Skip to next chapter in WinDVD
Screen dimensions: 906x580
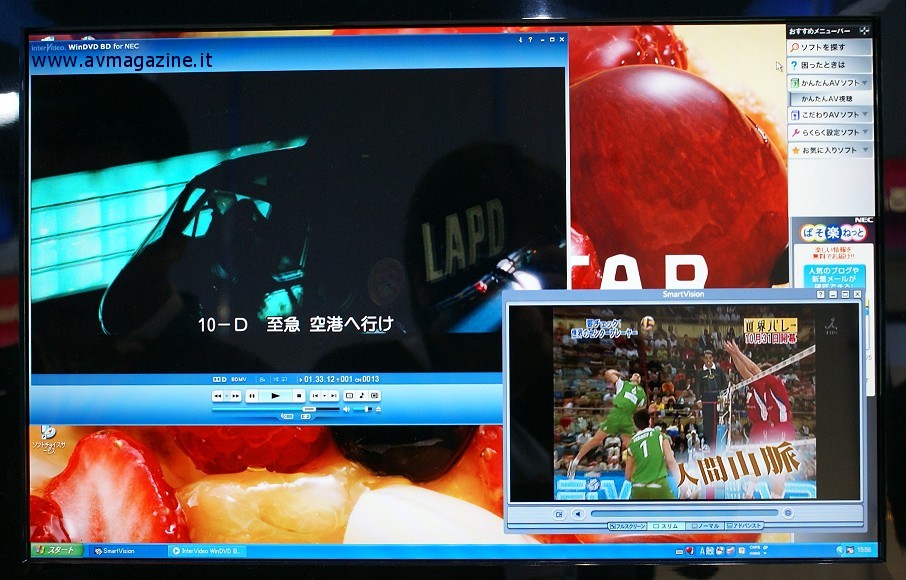(334, 396)
